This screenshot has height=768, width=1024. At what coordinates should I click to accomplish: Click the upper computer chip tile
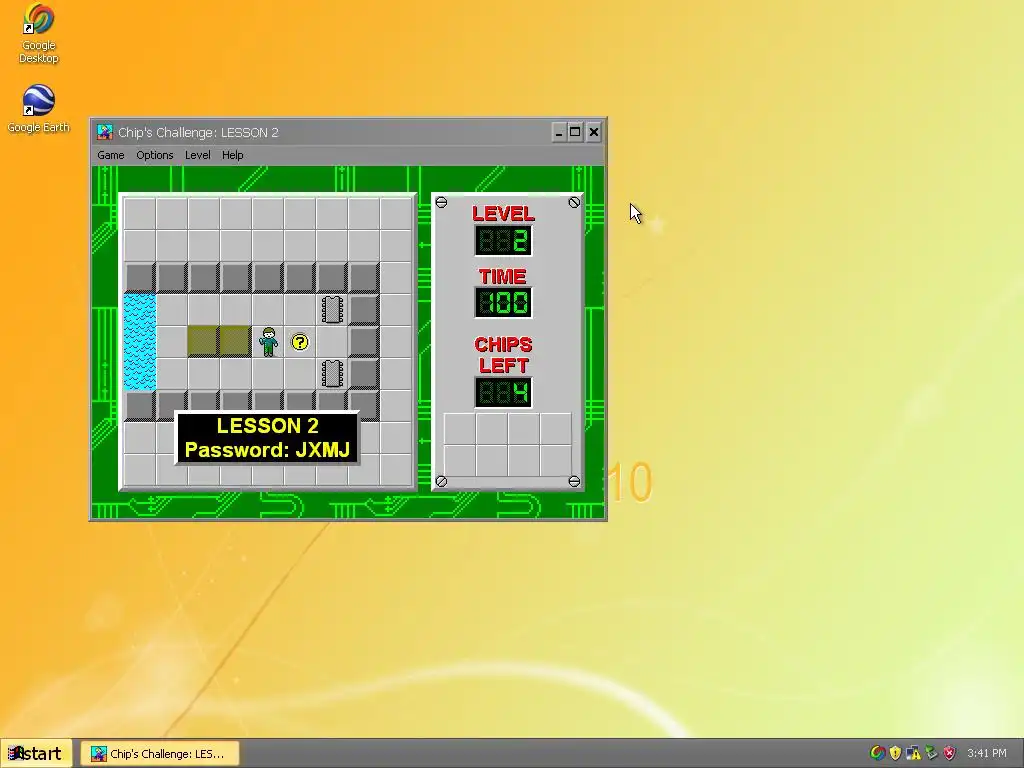(x=332, y=310)
